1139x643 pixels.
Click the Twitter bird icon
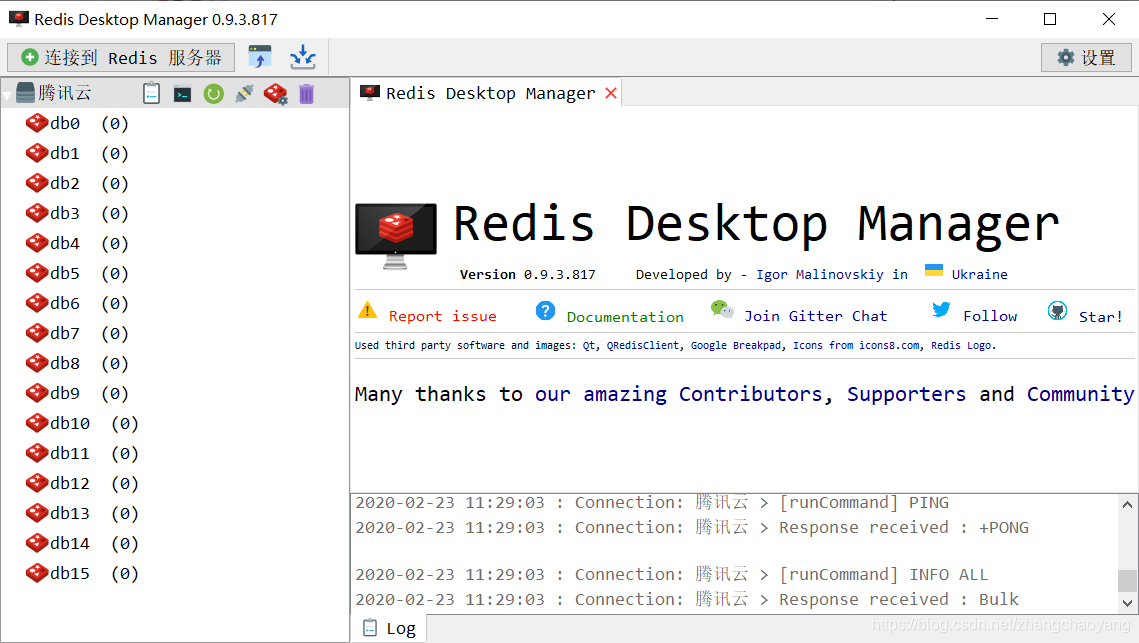click(941, 310)
